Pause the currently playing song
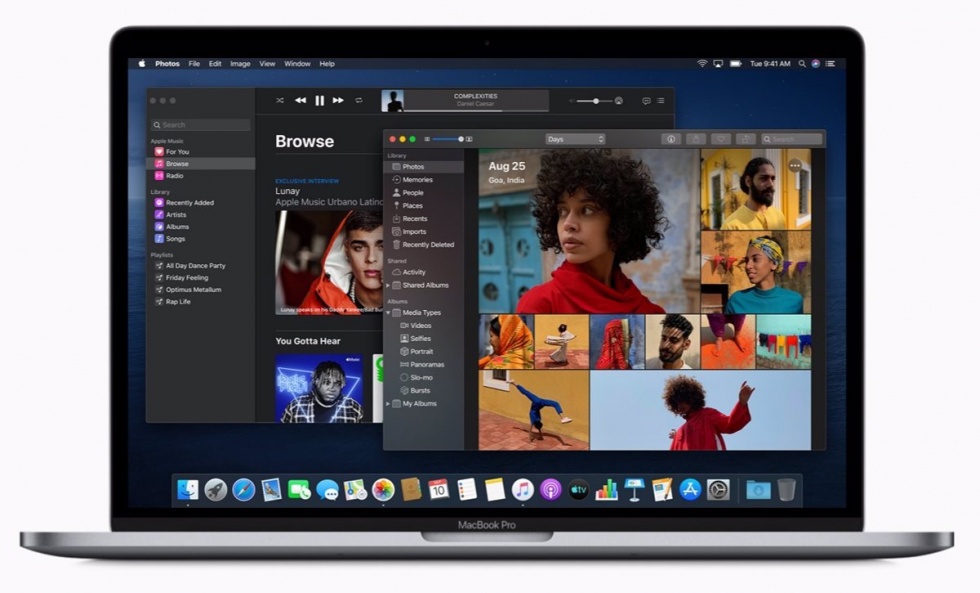Viewport: 980px width, 593px height. click(320, 101)
